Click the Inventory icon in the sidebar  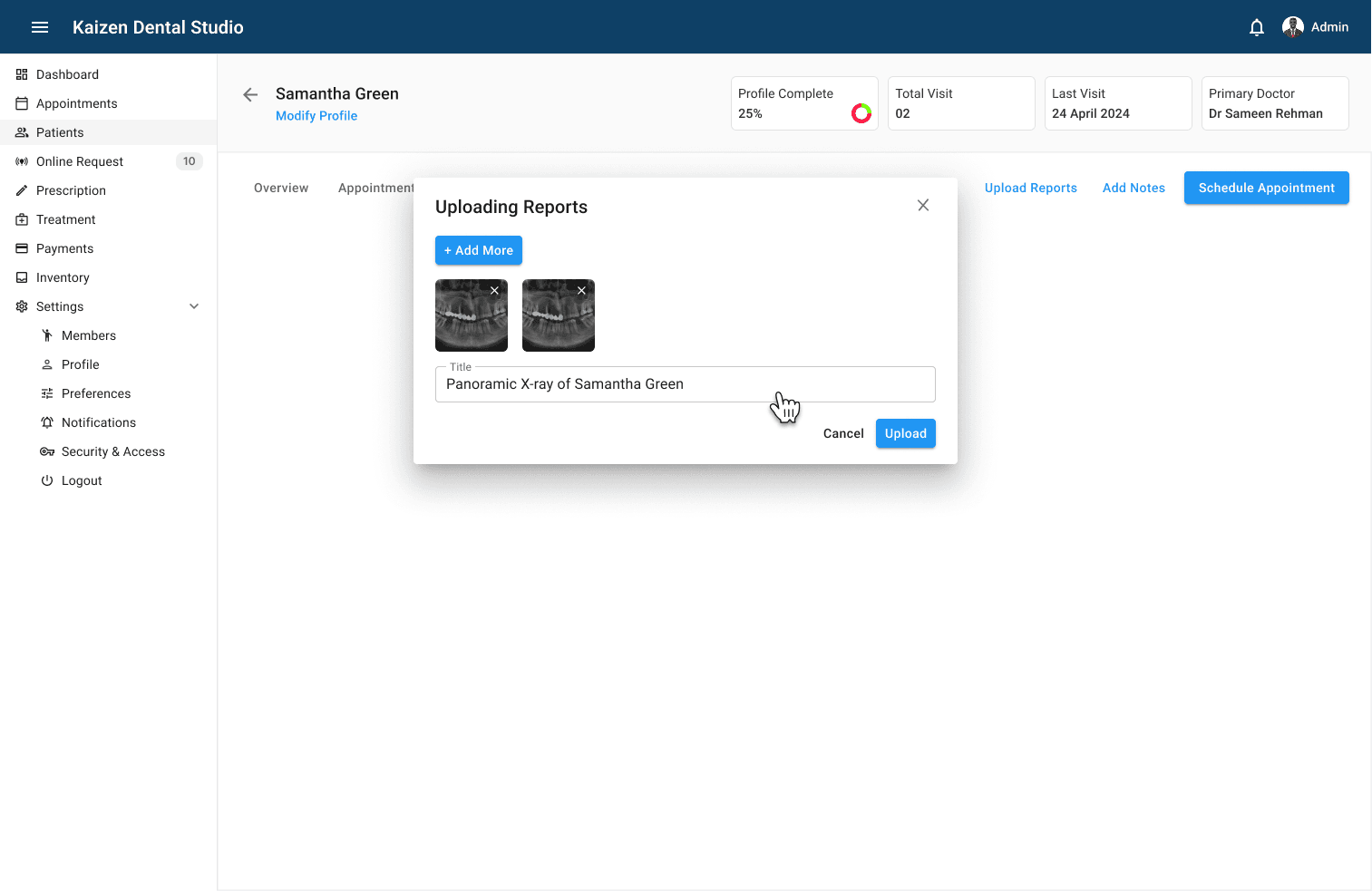coord(22,277)
